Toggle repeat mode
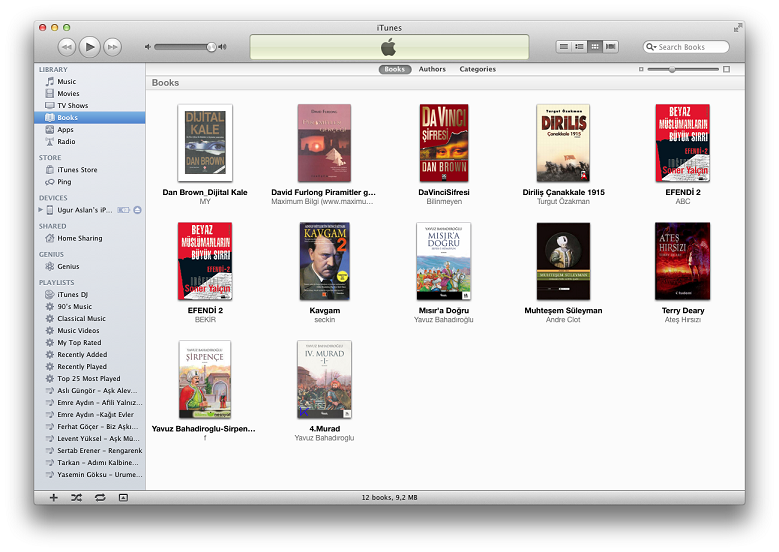The width and height of the screenshot is (779, 552). [x=100, y=497]
